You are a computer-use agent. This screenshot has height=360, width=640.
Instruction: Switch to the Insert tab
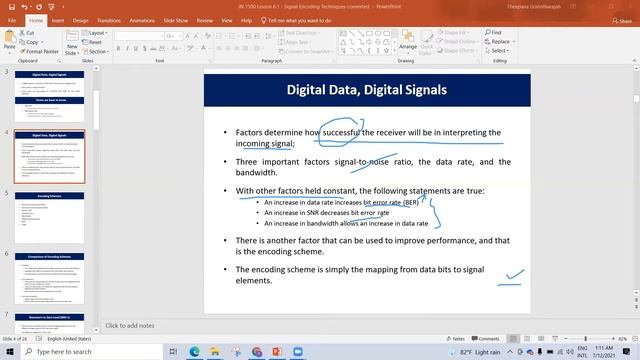58,20
